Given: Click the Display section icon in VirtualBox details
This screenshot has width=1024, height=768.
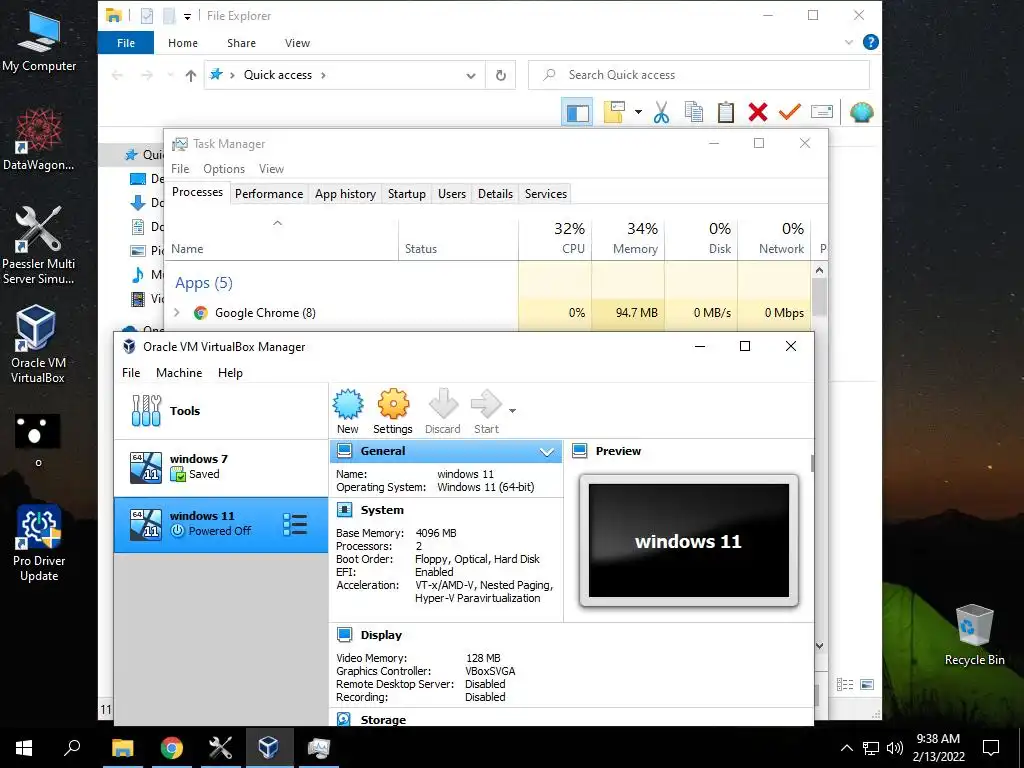Looking at the screenshot, I should [344, 635].
